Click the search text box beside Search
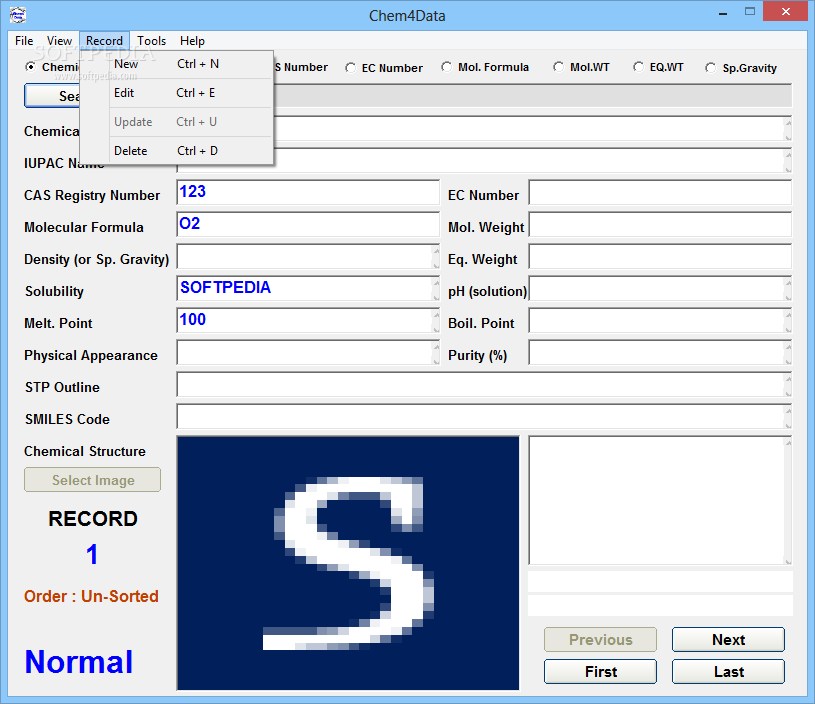 coord(532,96)
